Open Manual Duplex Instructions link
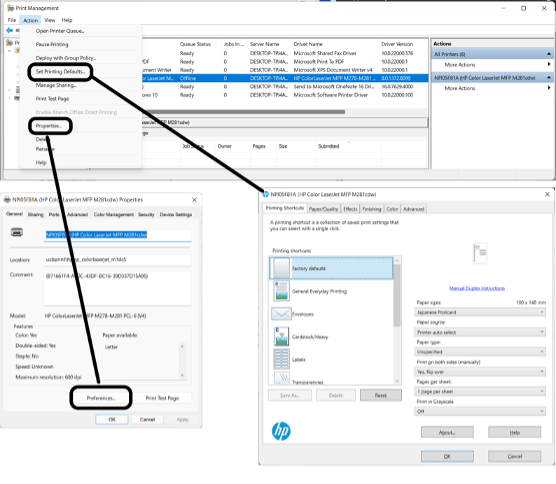 point(477,288)
